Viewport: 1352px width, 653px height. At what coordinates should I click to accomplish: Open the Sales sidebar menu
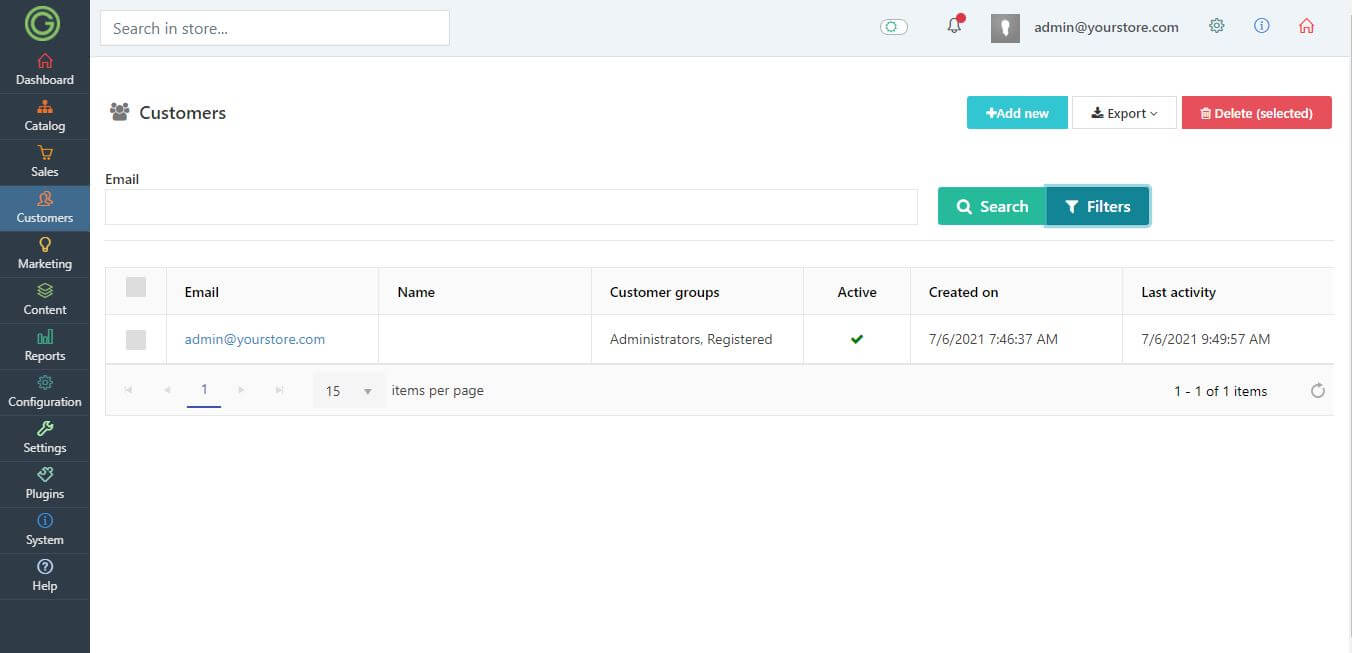click(45, 162)
